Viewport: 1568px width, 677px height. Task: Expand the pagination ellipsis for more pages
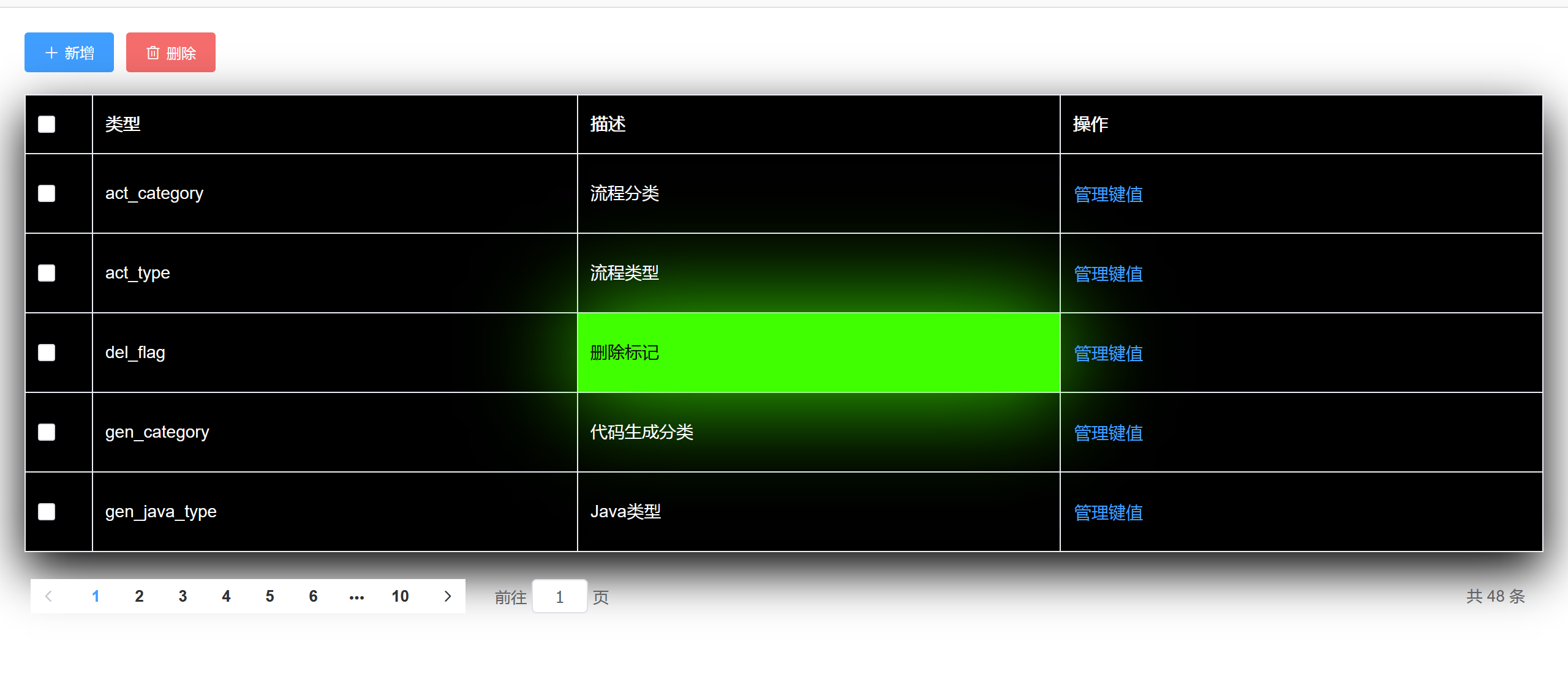356,596
